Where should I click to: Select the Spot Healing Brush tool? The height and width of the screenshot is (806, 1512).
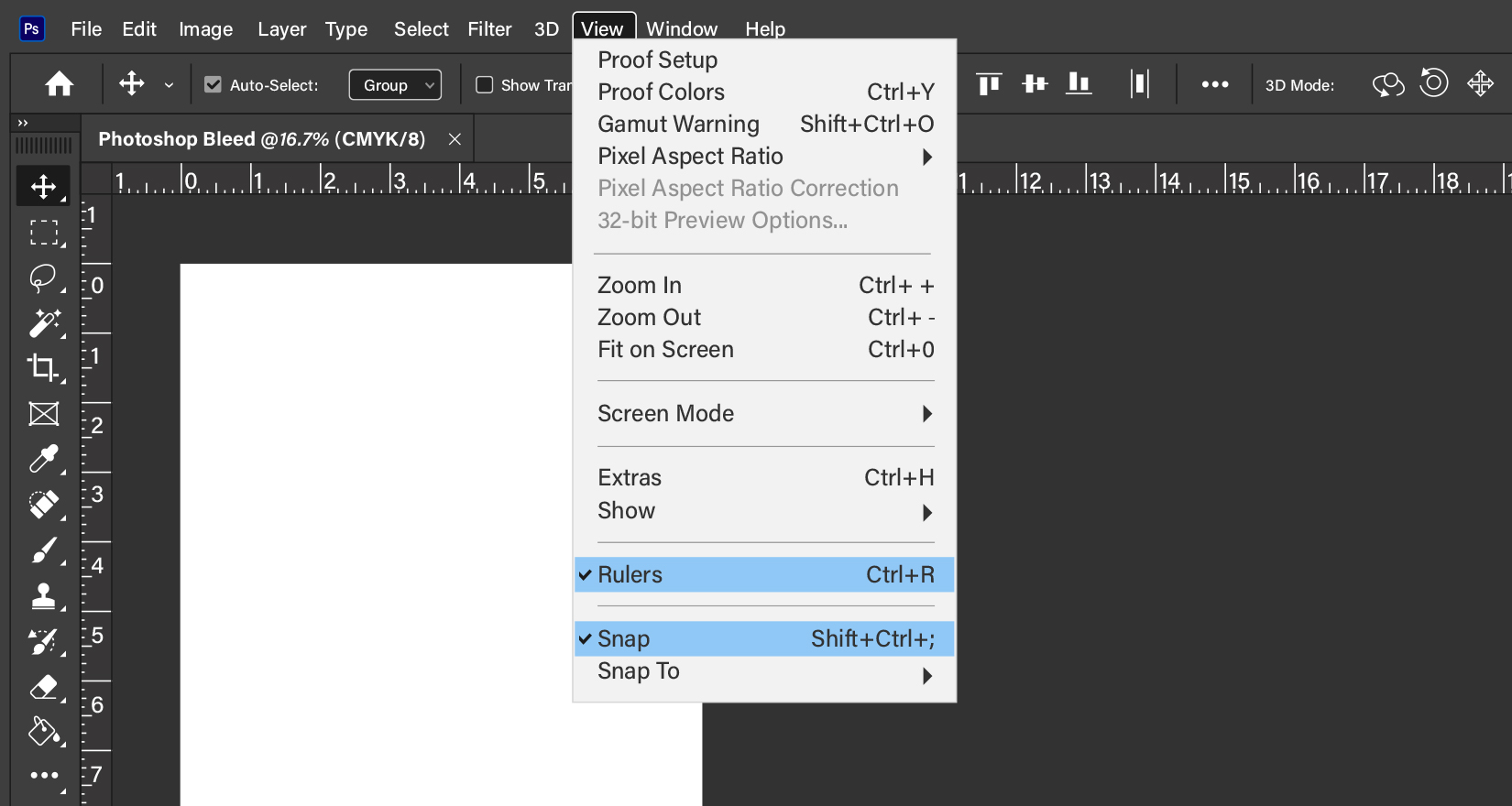43,504
